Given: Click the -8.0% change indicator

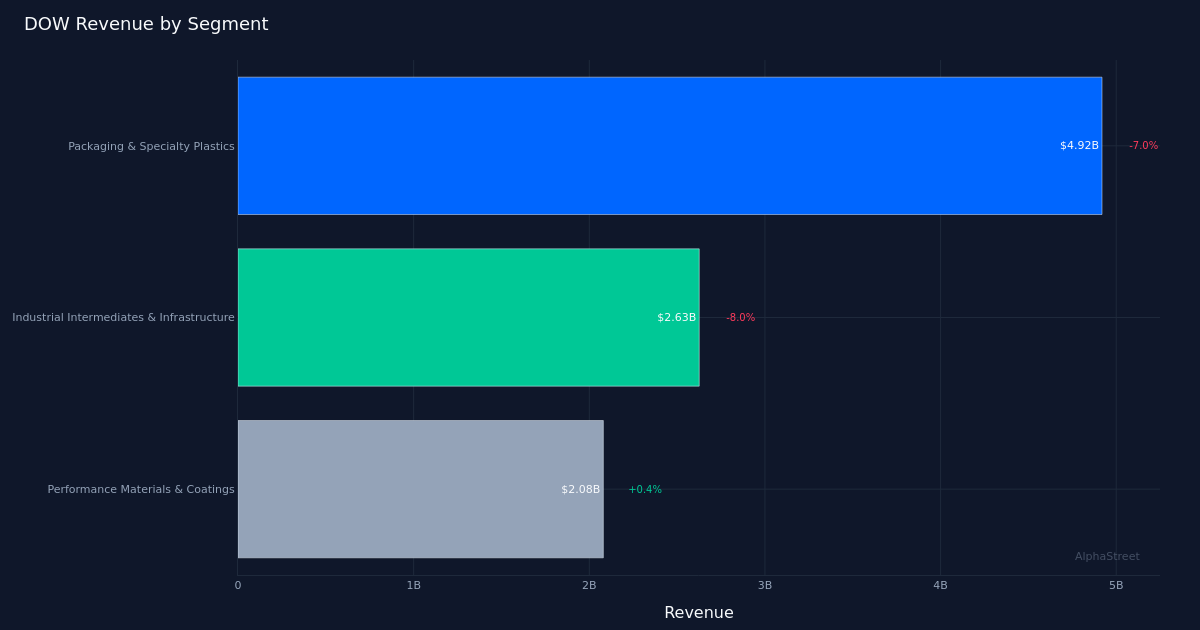Looking at the screenshot, I should 739,317.
